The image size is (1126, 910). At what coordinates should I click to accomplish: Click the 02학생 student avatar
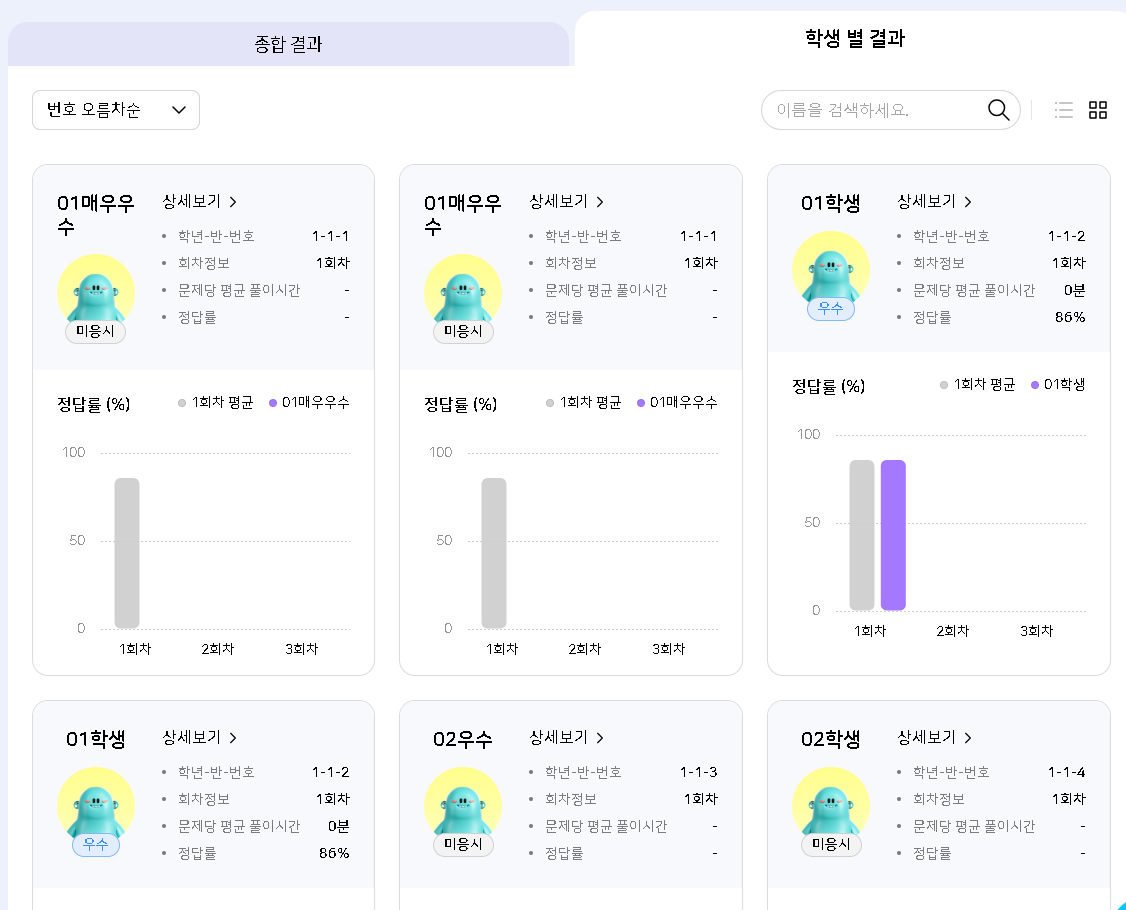coord(830,803)
